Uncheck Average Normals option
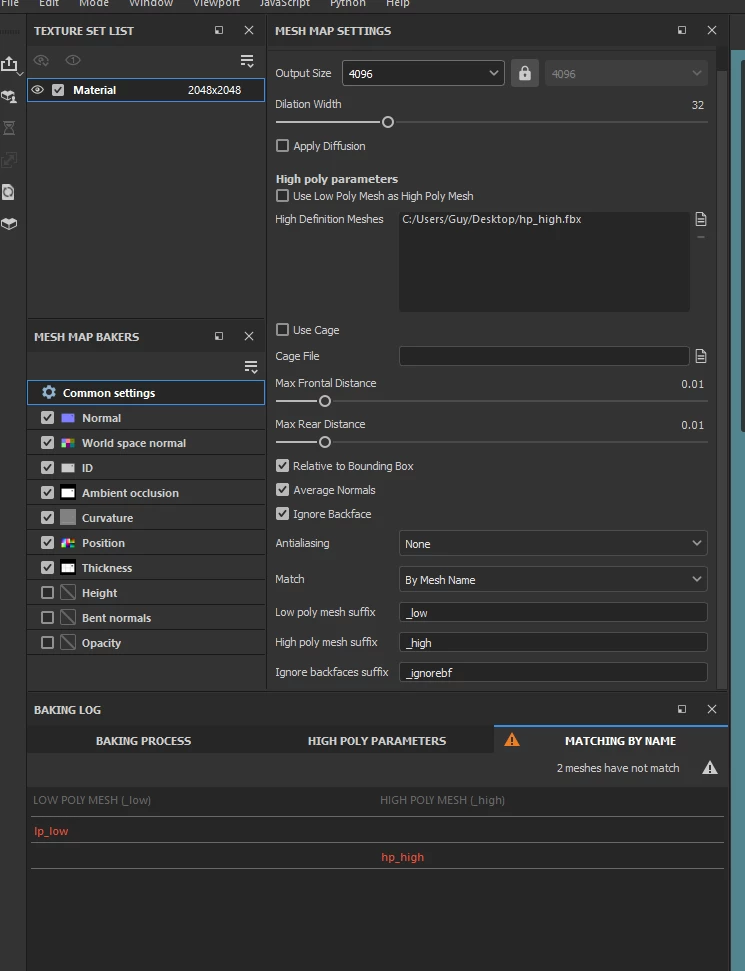 tap(282, 490)
